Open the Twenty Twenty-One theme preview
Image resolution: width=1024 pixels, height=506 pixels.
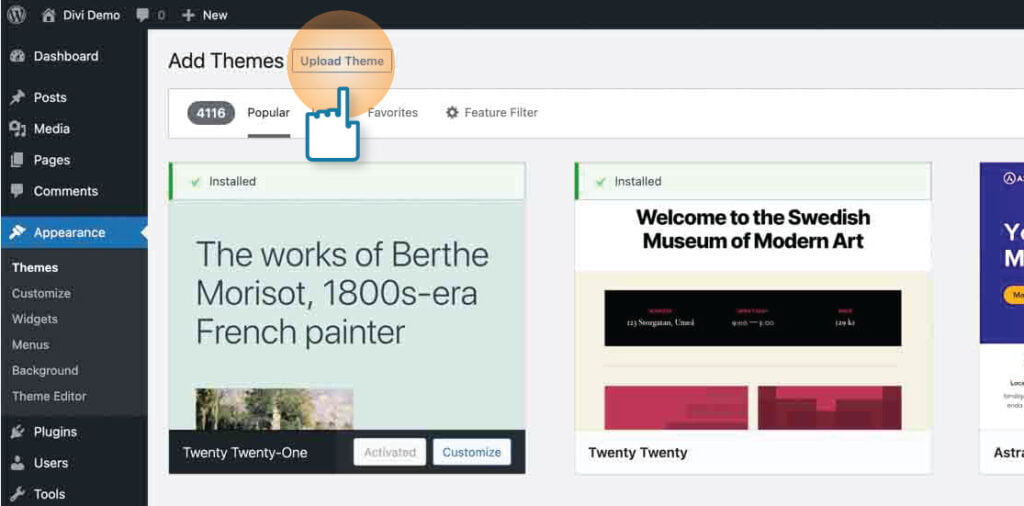pos(347,315)
